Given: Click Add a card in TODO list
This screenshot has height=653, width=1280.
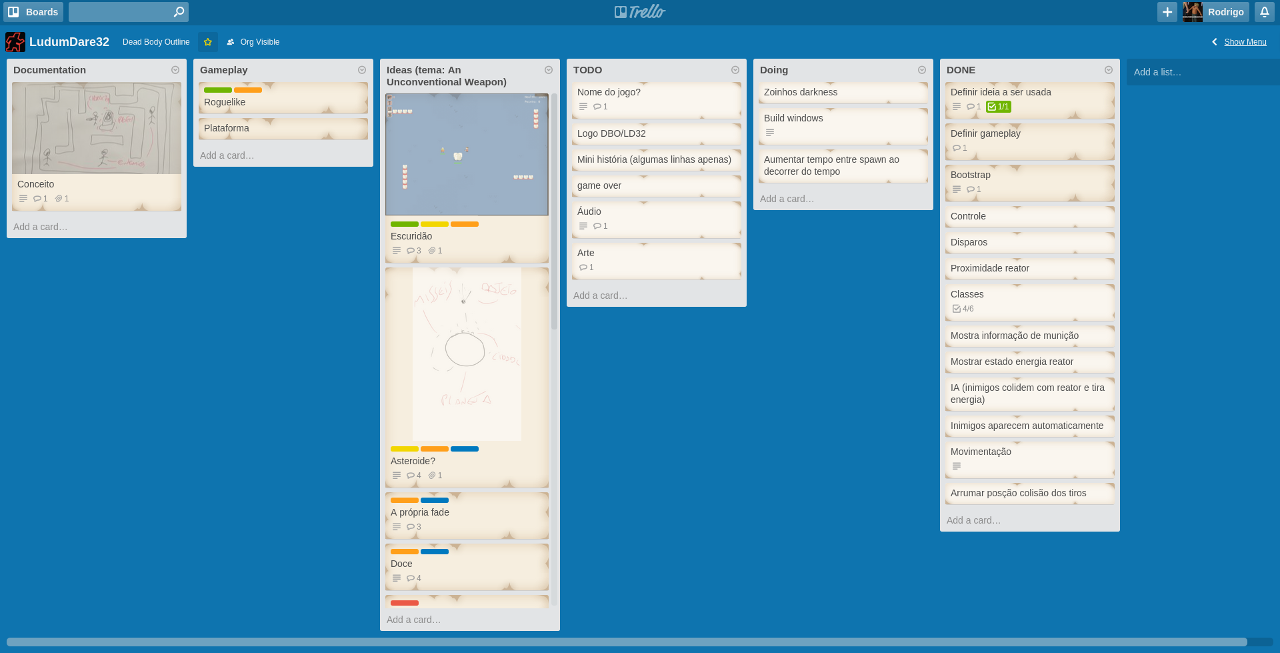Looking at the screenshot, I should [x=600, y=295].
